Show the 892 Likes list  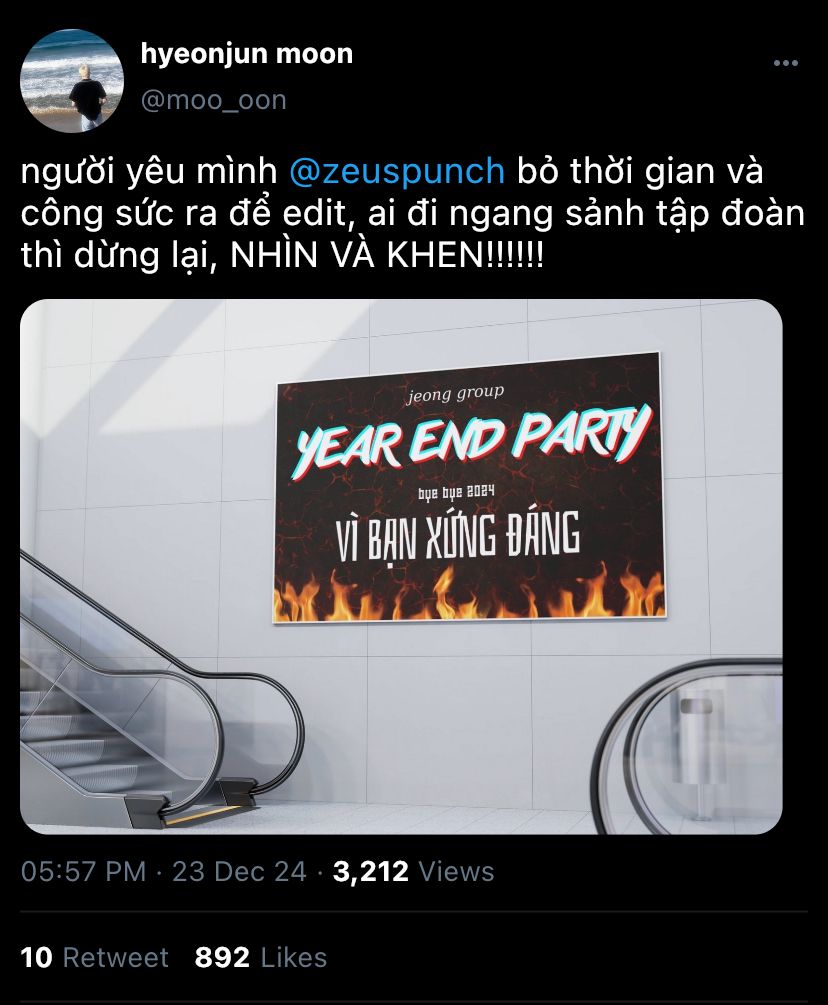(x=261, y=958)
